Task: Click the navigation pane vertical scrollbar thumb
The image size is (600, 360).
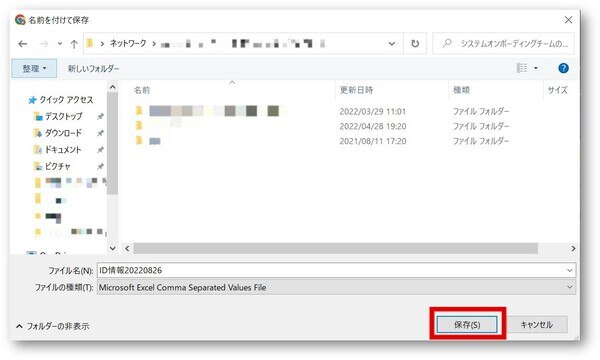Action: [112, 143]
